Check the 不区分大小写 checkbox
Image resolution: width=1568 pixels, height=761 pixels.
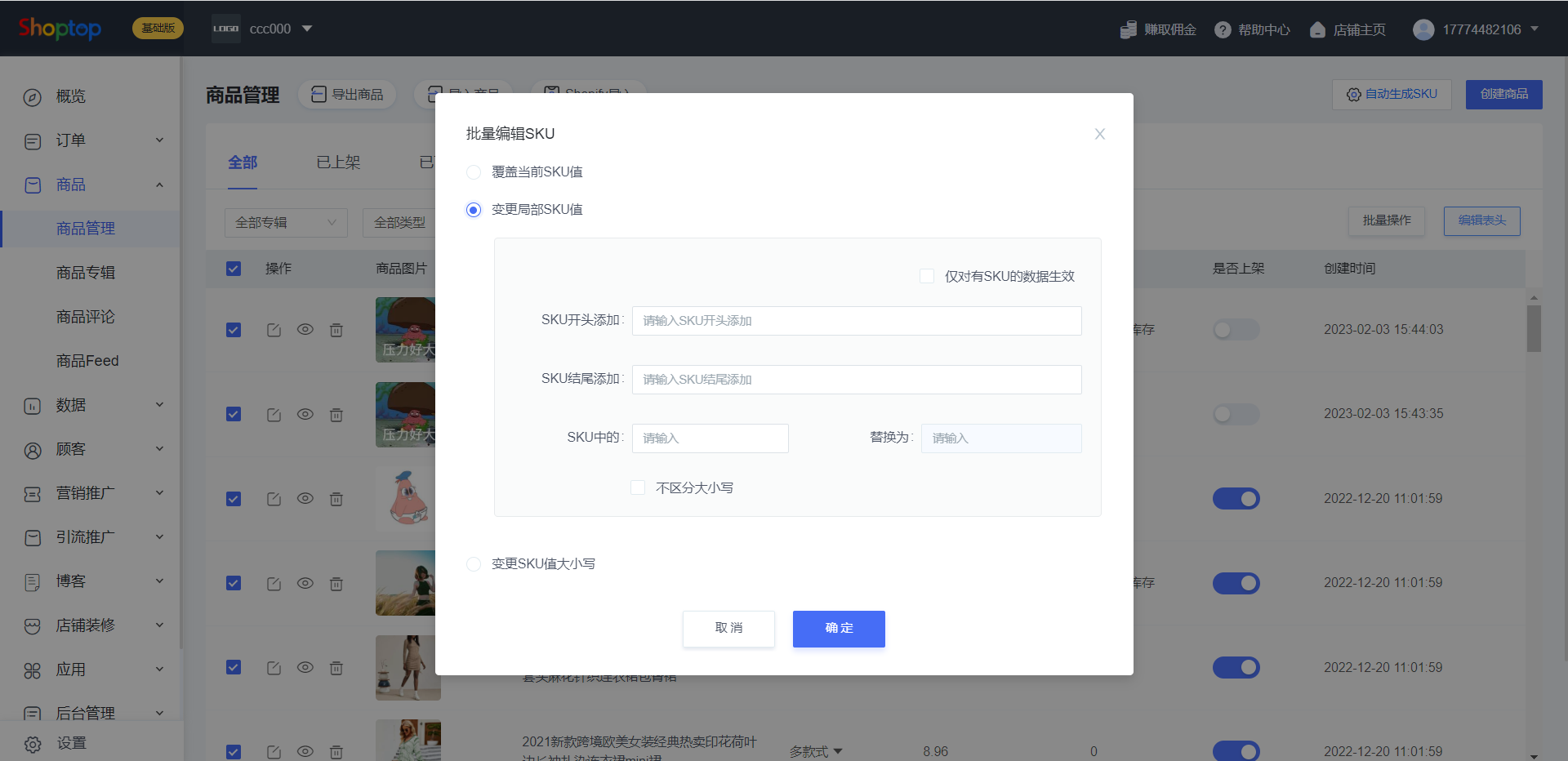click(638, 487)
